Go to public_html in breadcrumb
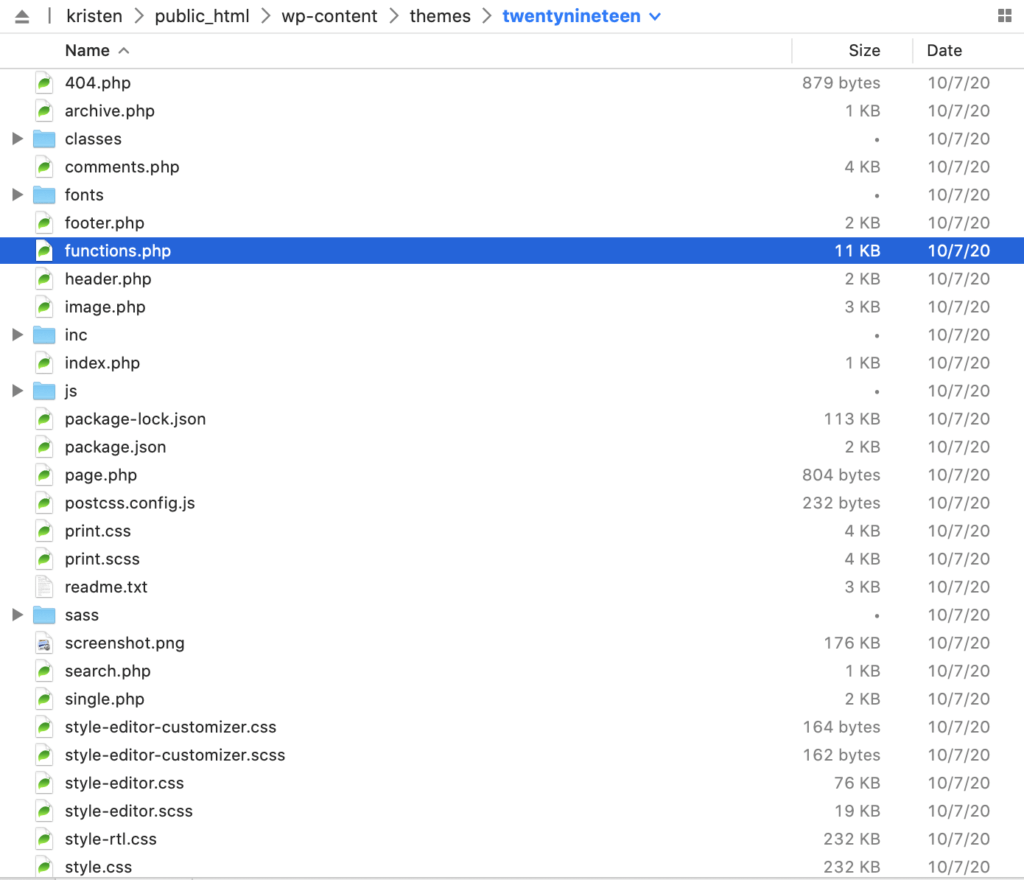The width and height of the screenshot is (1024, 880). tap(202, 16)
